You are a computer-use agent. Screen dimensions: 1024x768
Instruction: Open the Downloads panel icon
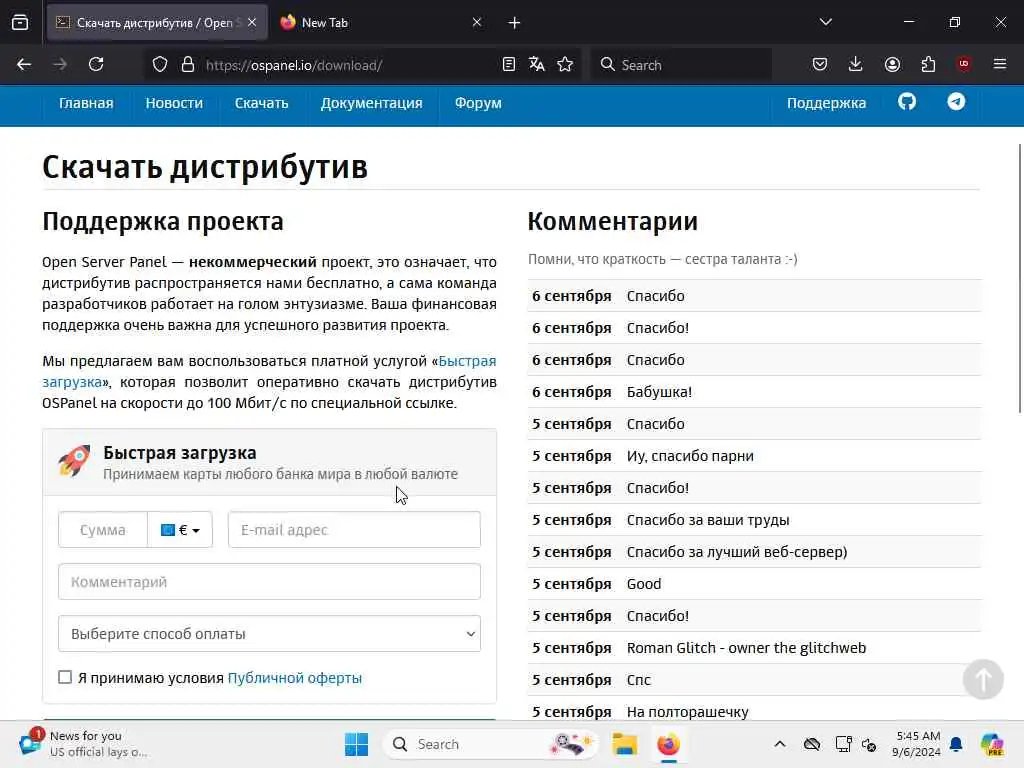[x=856, y=64]
